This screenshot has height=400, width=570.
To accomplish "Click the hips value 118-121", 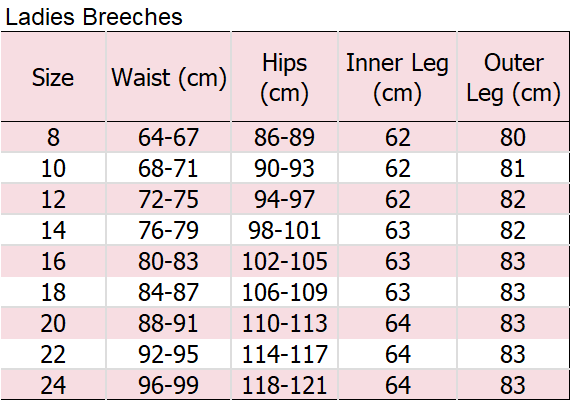I will coord(285,385).
